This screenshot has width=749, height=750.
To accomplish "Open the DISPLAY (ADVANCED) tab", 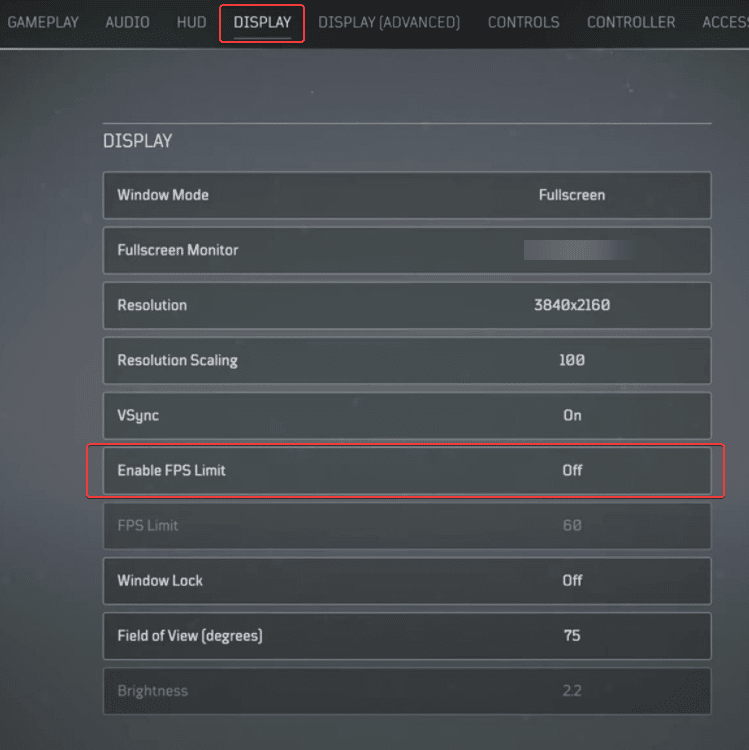I will point(389,22).
